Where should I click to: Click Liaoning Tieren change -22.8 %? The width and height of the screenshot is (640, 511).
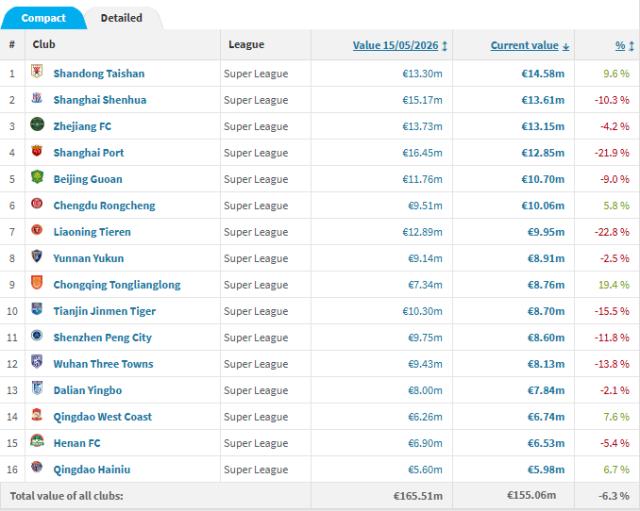pyautogui.click(x=612, y=232)
